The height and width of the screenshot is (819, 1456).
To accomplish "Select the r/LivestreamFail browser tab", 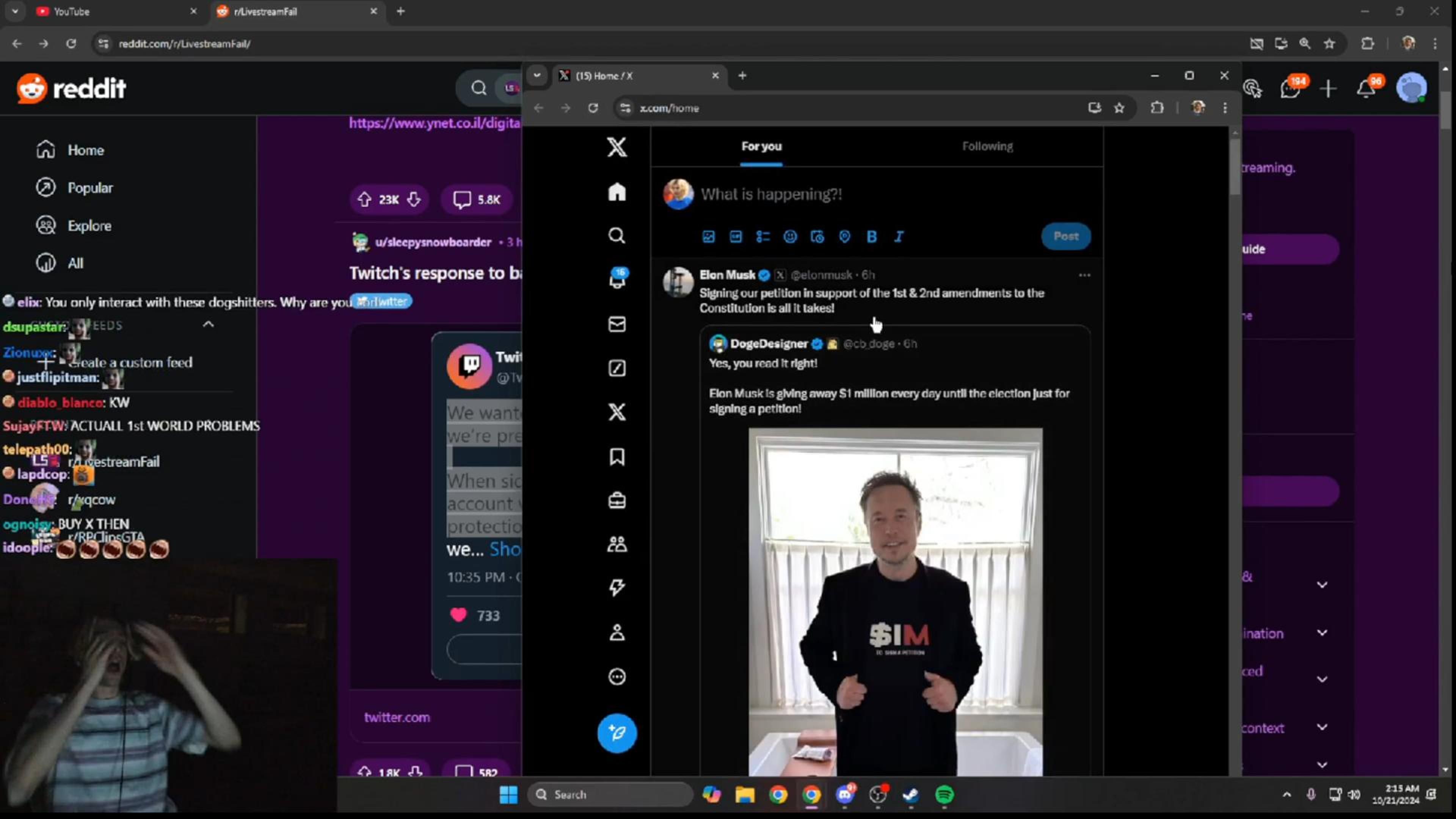I will point(297,11).
